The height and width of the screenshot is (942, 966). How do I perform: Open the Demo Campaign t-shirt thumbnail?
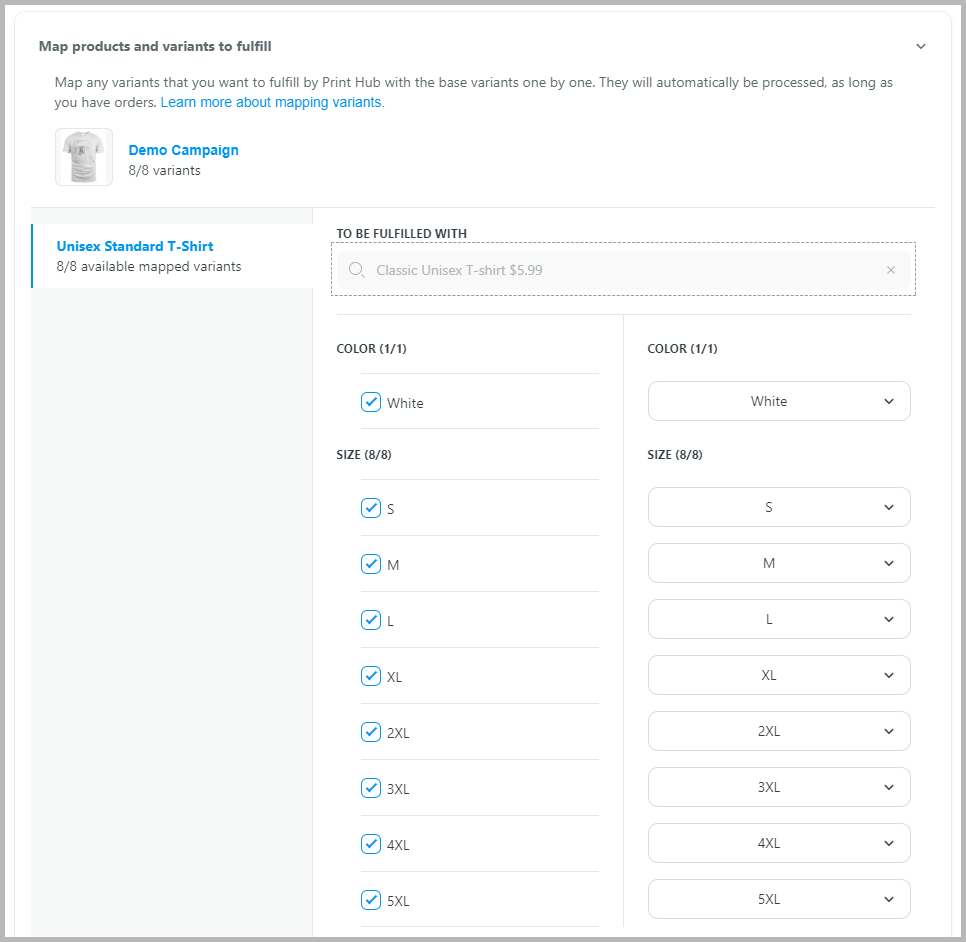(x=84, y=157)
